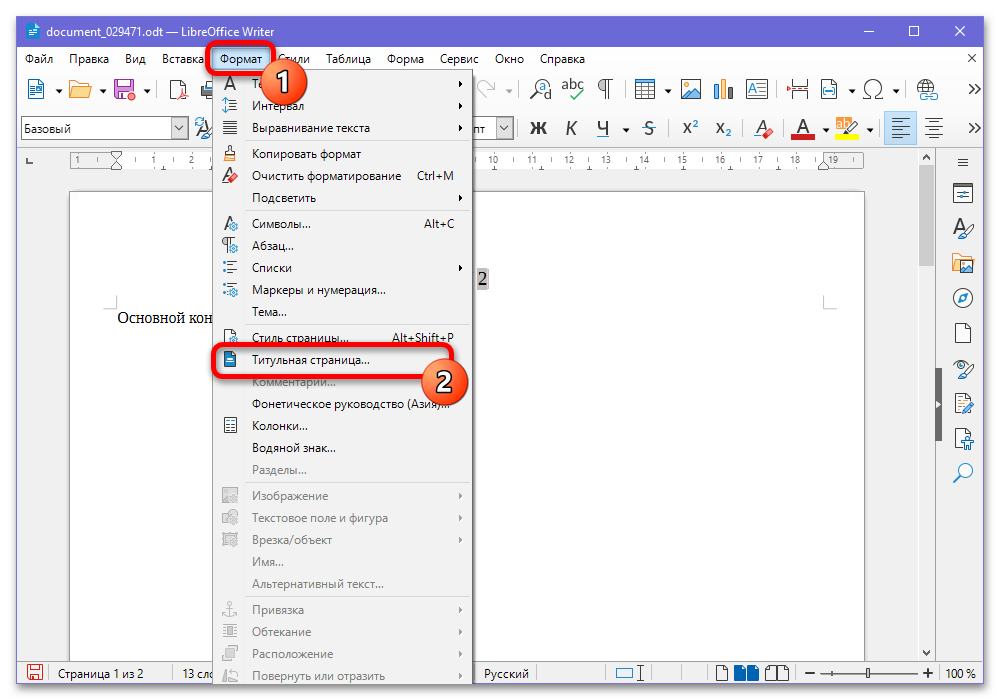Click the Русский language status field
This screenshot has height=700, width=1000.
[506, 674]
